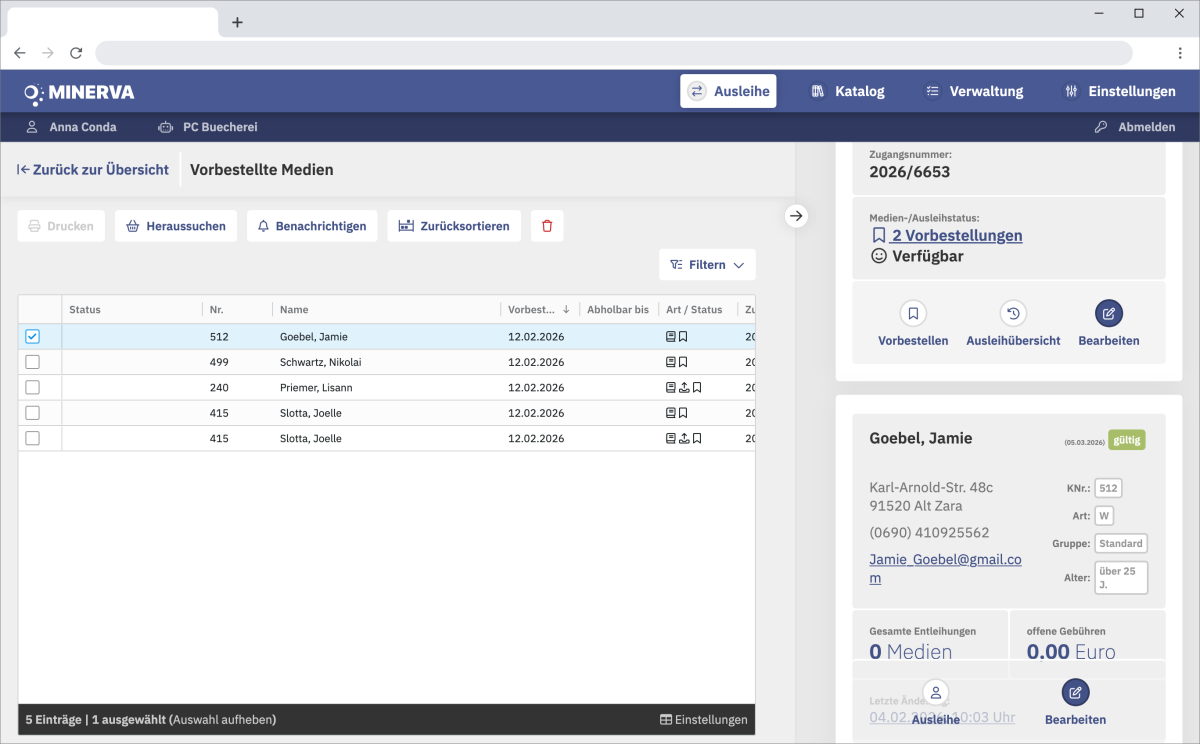
Task: Open Ausleihübersicht history icon
Action: pos(1013,314)
